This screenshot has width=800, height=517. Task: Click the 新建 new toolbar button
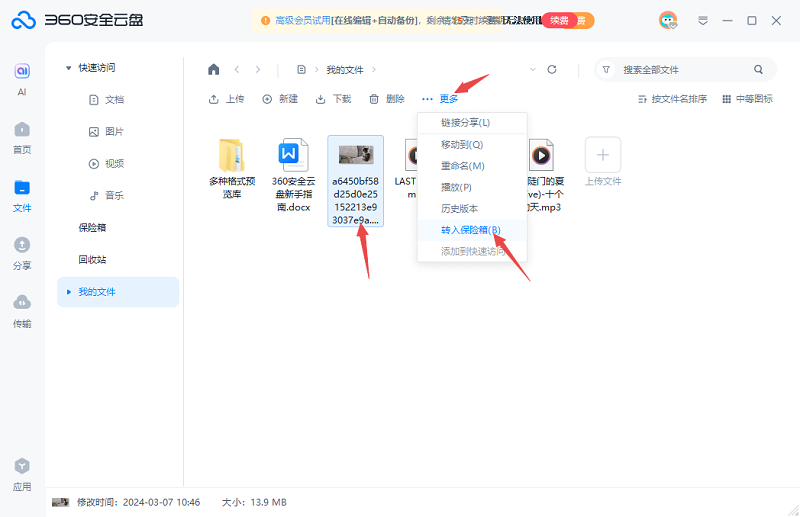[280, 99]
